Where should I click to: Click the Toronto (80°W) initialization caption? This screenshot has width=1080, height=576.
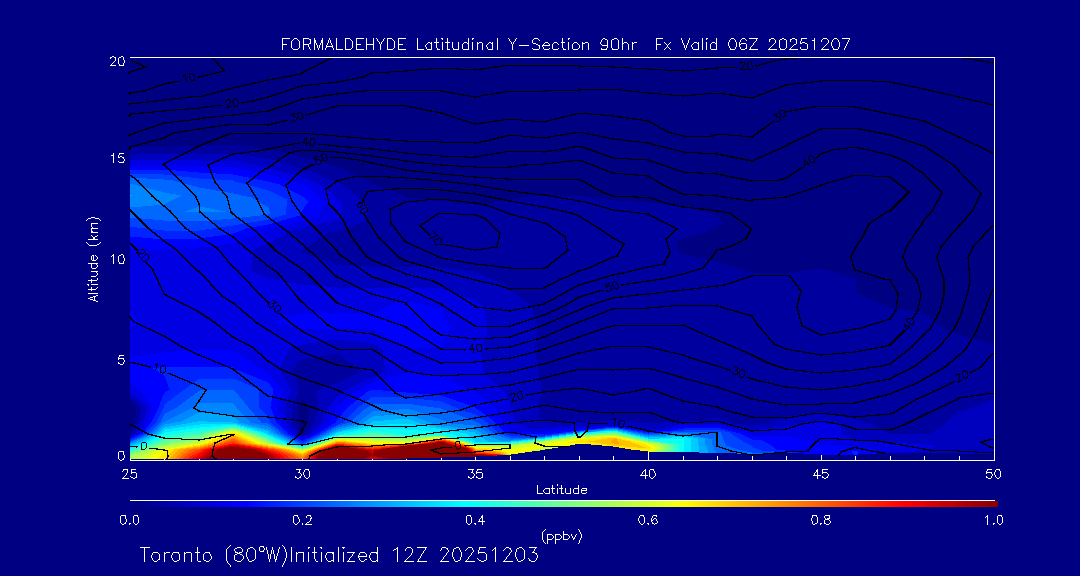[339, 555]
